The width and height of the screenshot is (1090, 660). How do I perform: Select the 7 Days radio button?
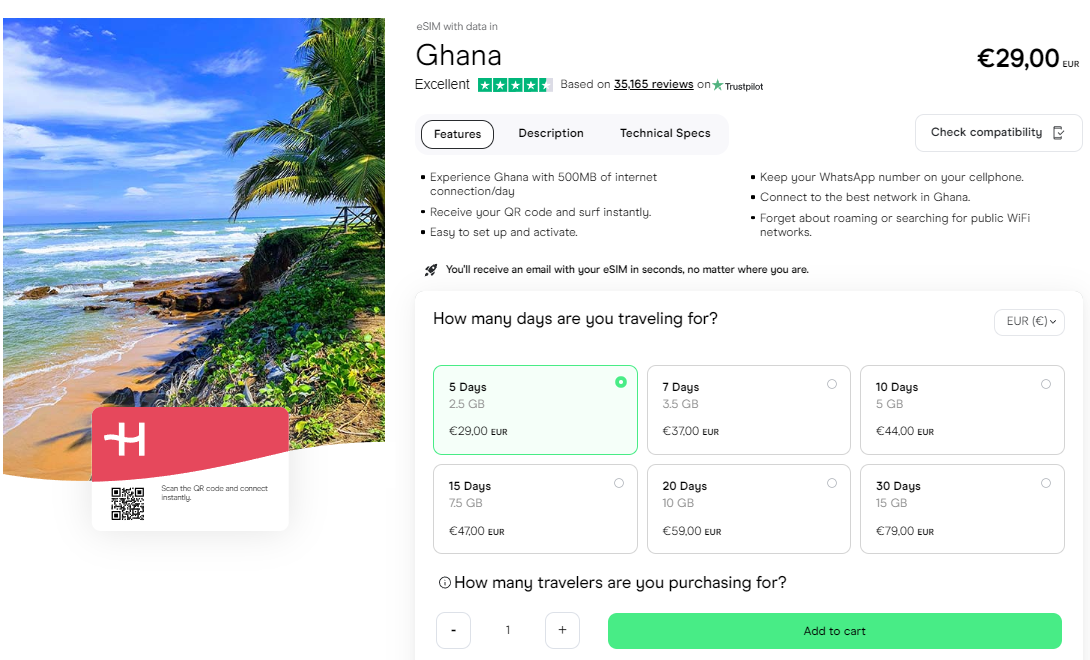click(831, 384)
